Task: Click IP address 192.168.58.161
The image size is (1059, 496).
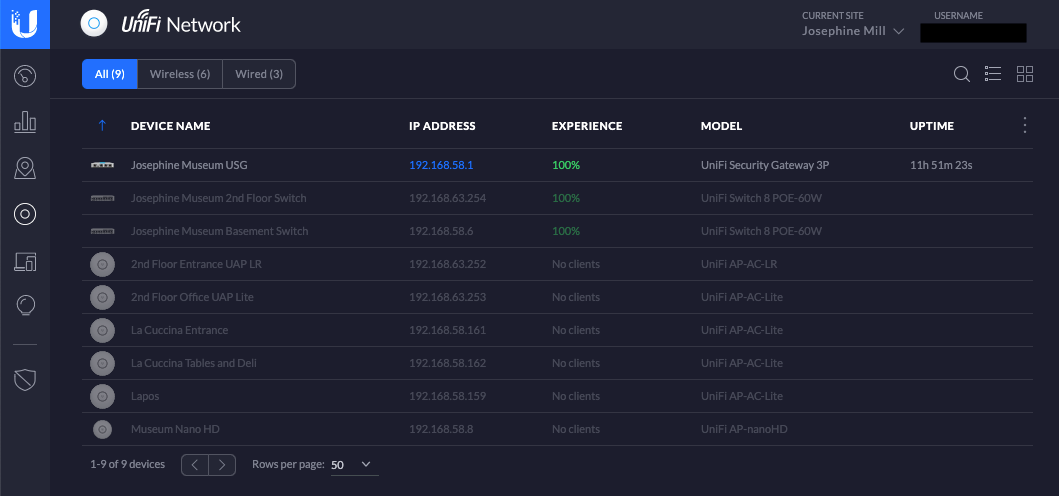Action: click(447, 330)
